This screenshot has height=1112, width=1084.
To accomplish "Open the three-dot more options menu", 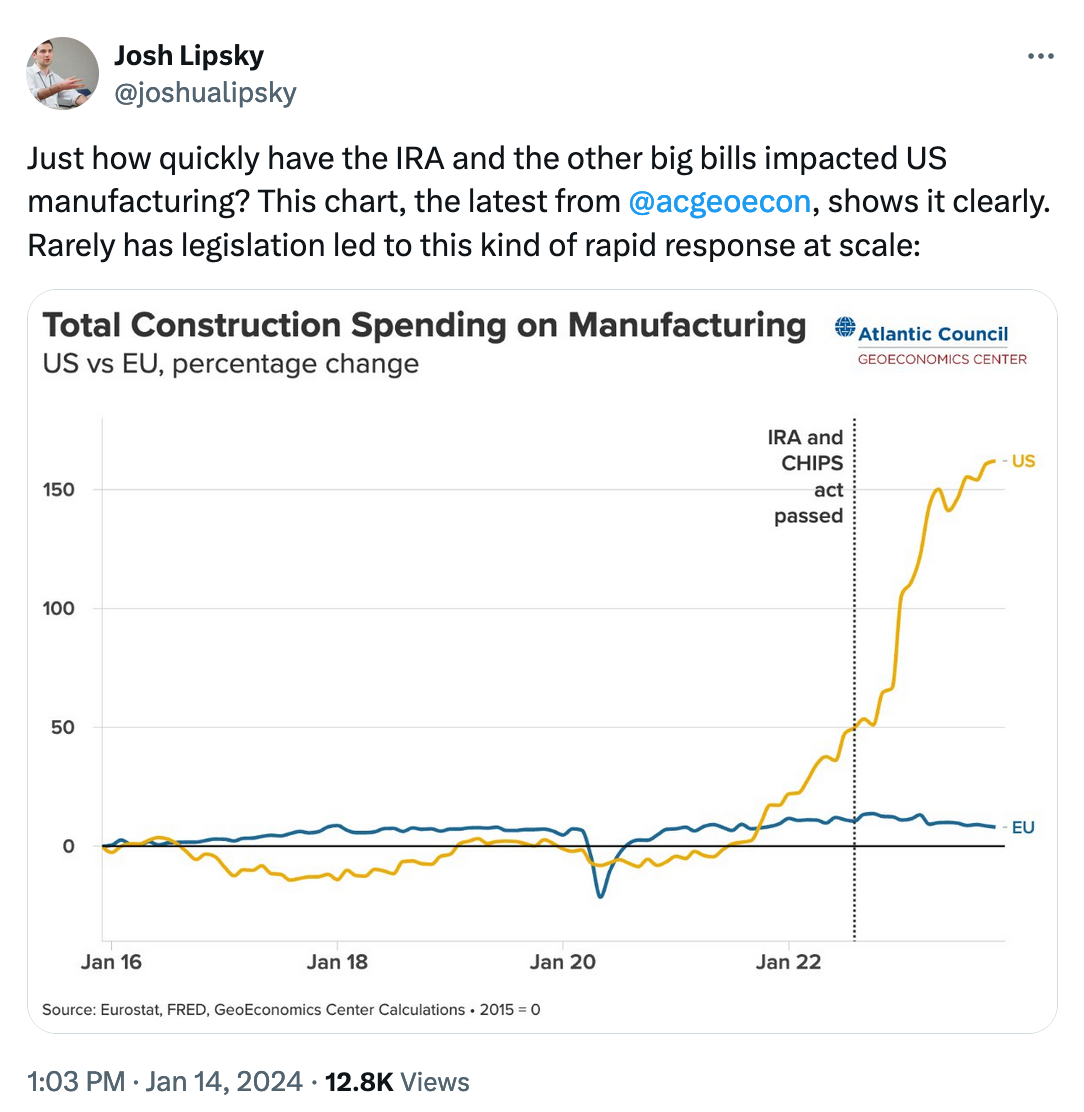I will (1041, 56).
